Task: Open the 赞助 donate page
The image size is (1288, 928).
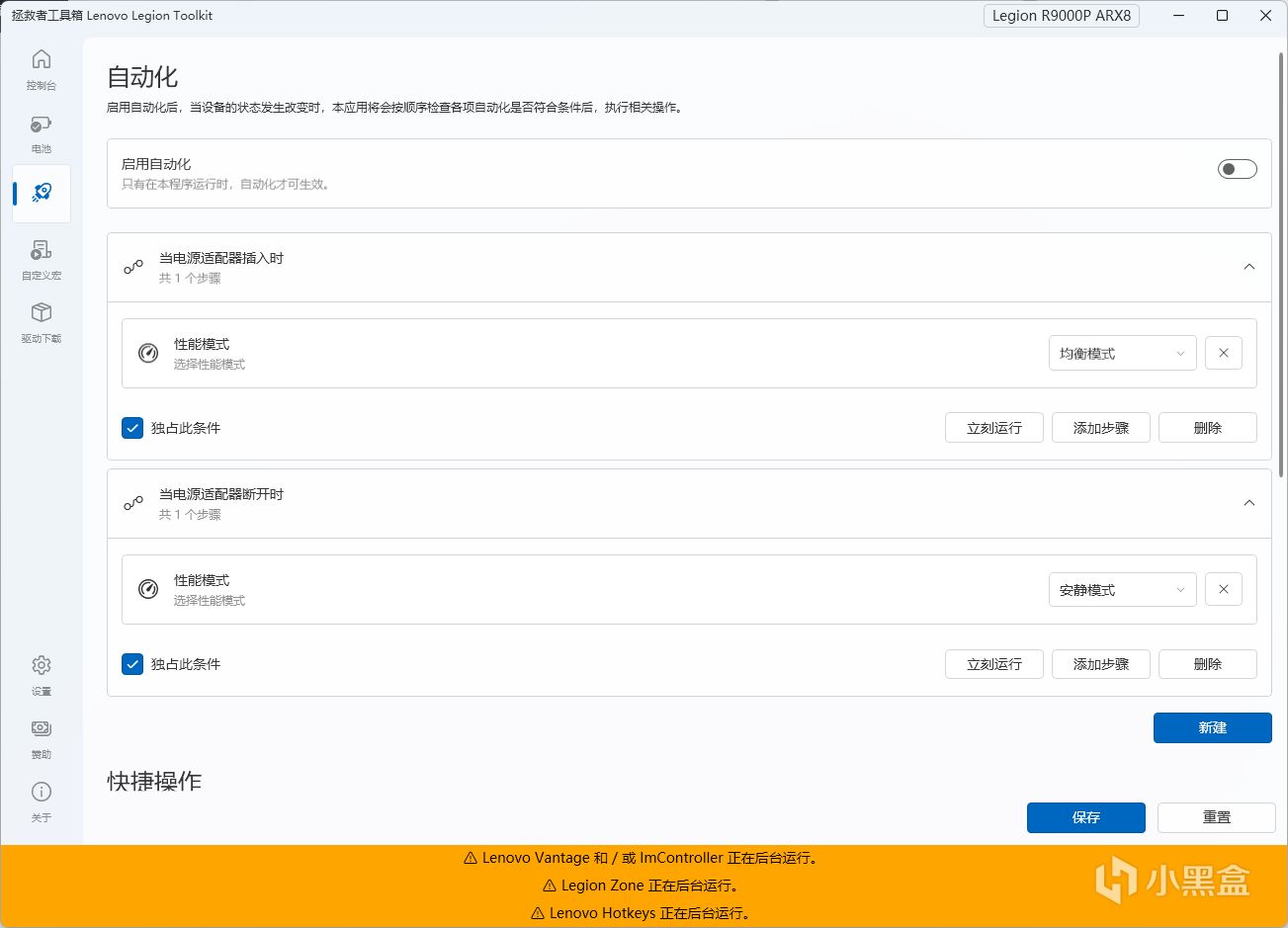Action: point(42,738)
